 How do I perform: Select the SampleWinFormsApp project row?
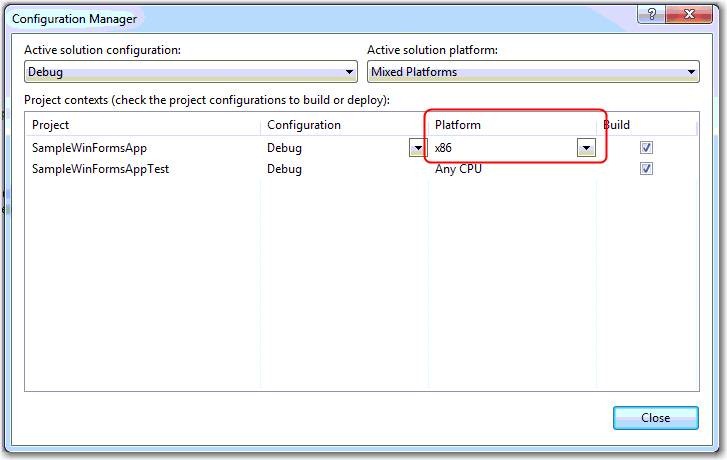pos(90,148)
